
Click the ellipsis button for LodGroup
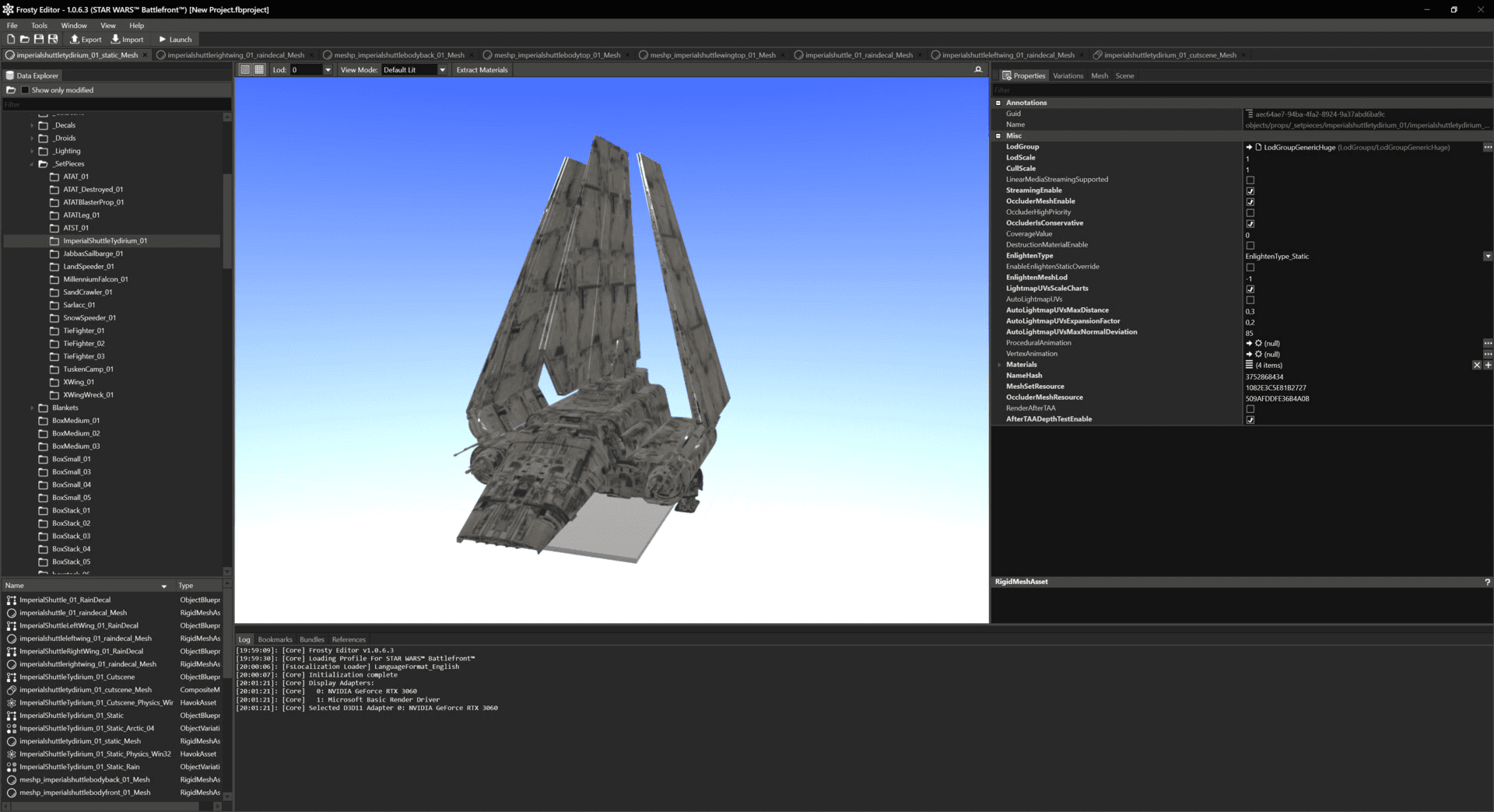pos(1487,147)
